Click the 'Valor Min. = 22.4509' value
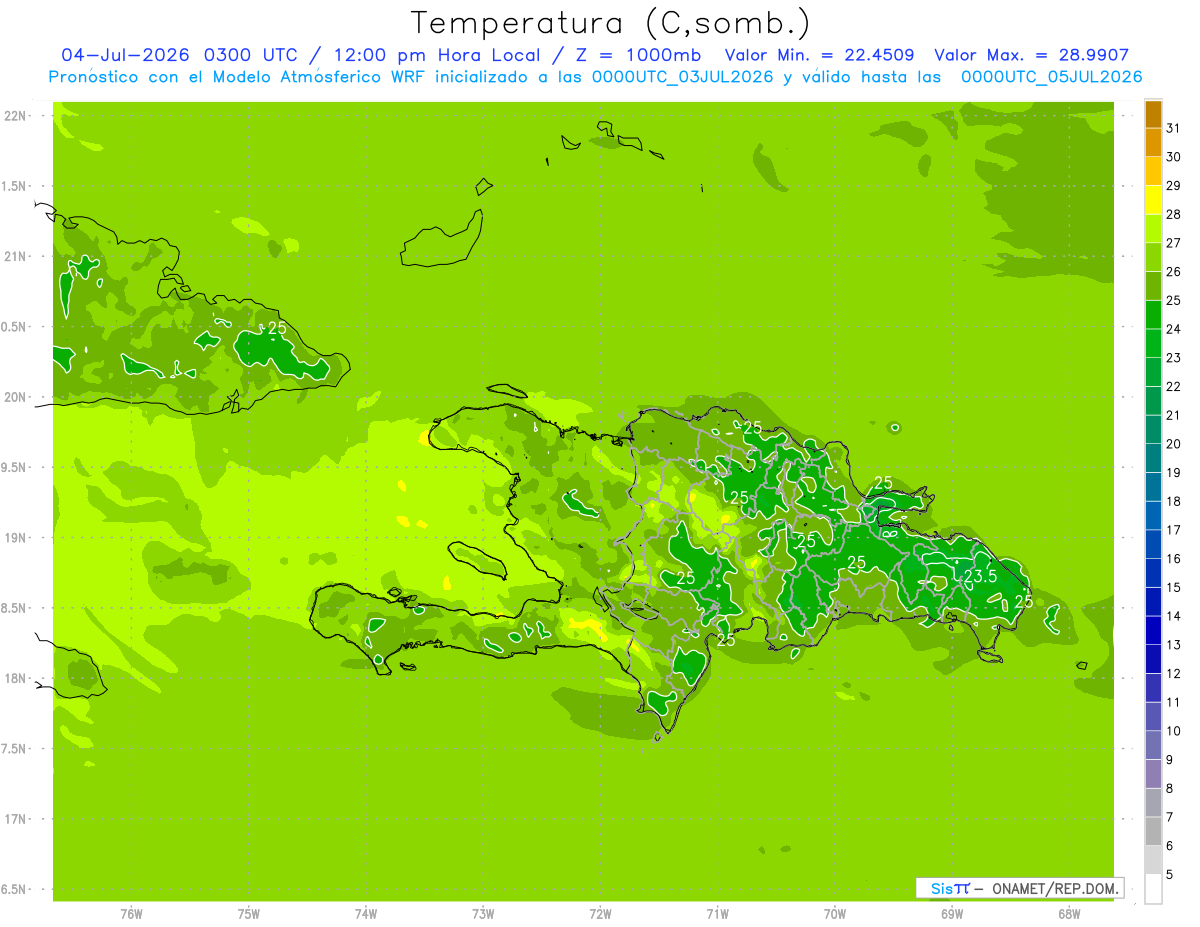 [x=819, y=55]
